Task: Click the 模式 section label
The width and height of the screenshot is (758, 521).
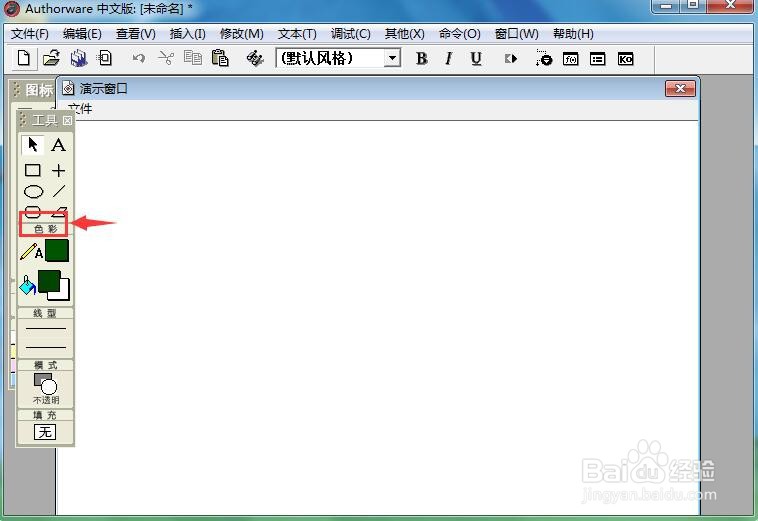Action: click(45, 365)
